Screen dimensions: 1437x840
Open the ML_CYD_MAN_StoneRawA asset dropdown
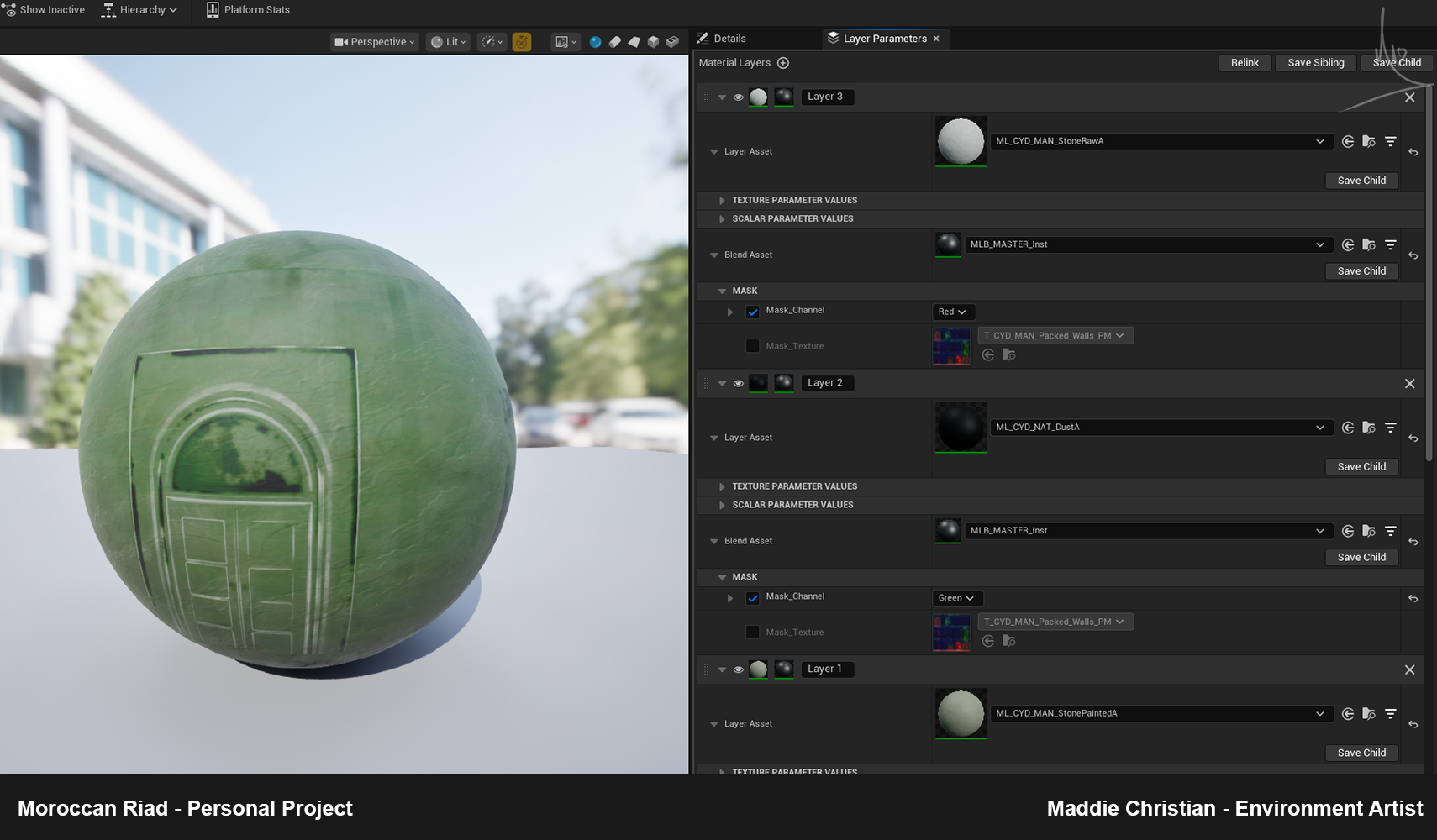coord(1161,141)
